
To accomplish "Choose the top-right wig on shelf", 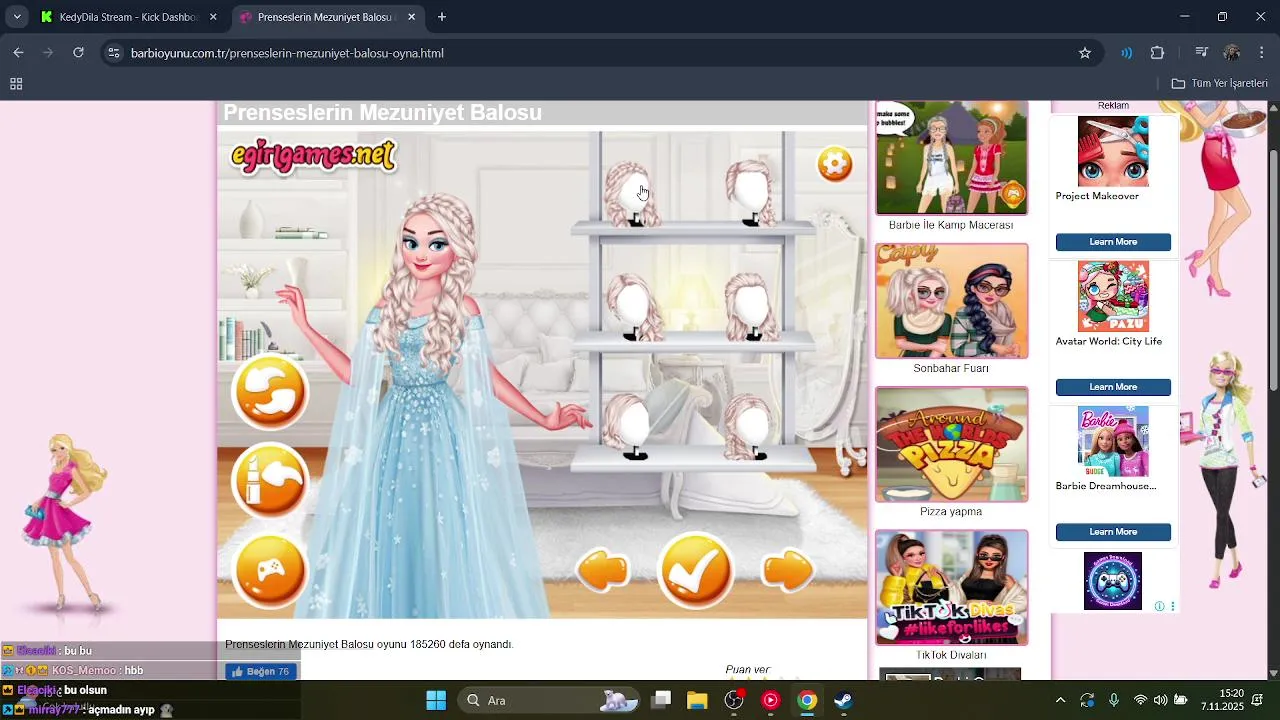I will click(x=750, y=192).
